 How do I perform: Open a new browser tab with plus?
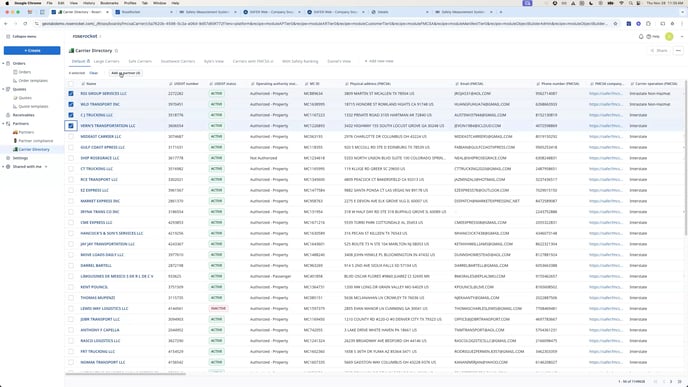[501, 12]
